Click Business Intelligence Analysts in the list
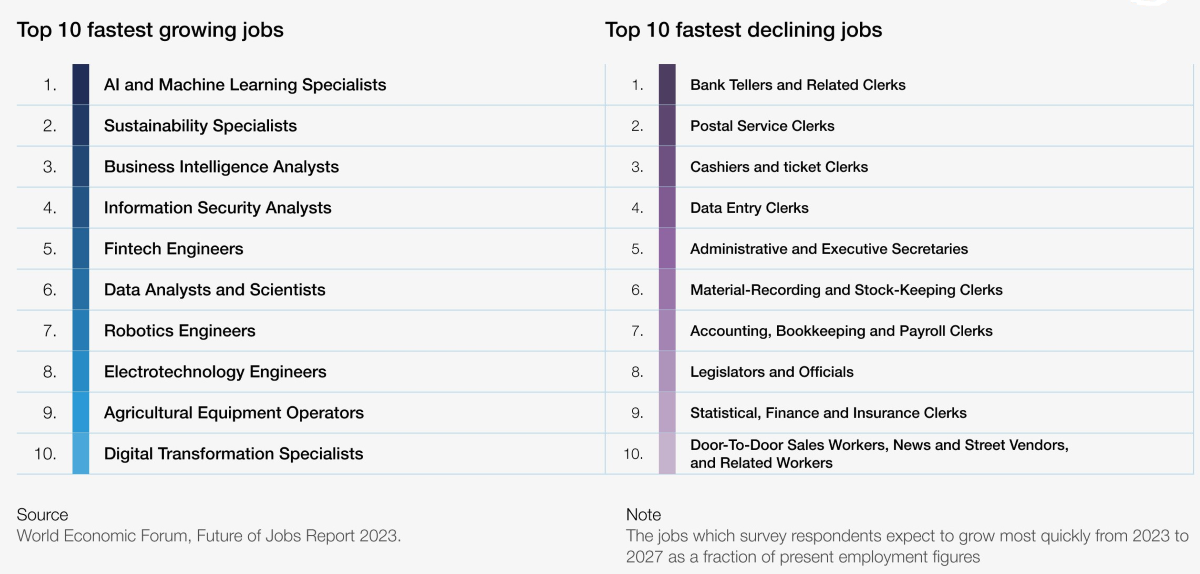Screen dimensions: 1200x574 (x=221, y=167)
